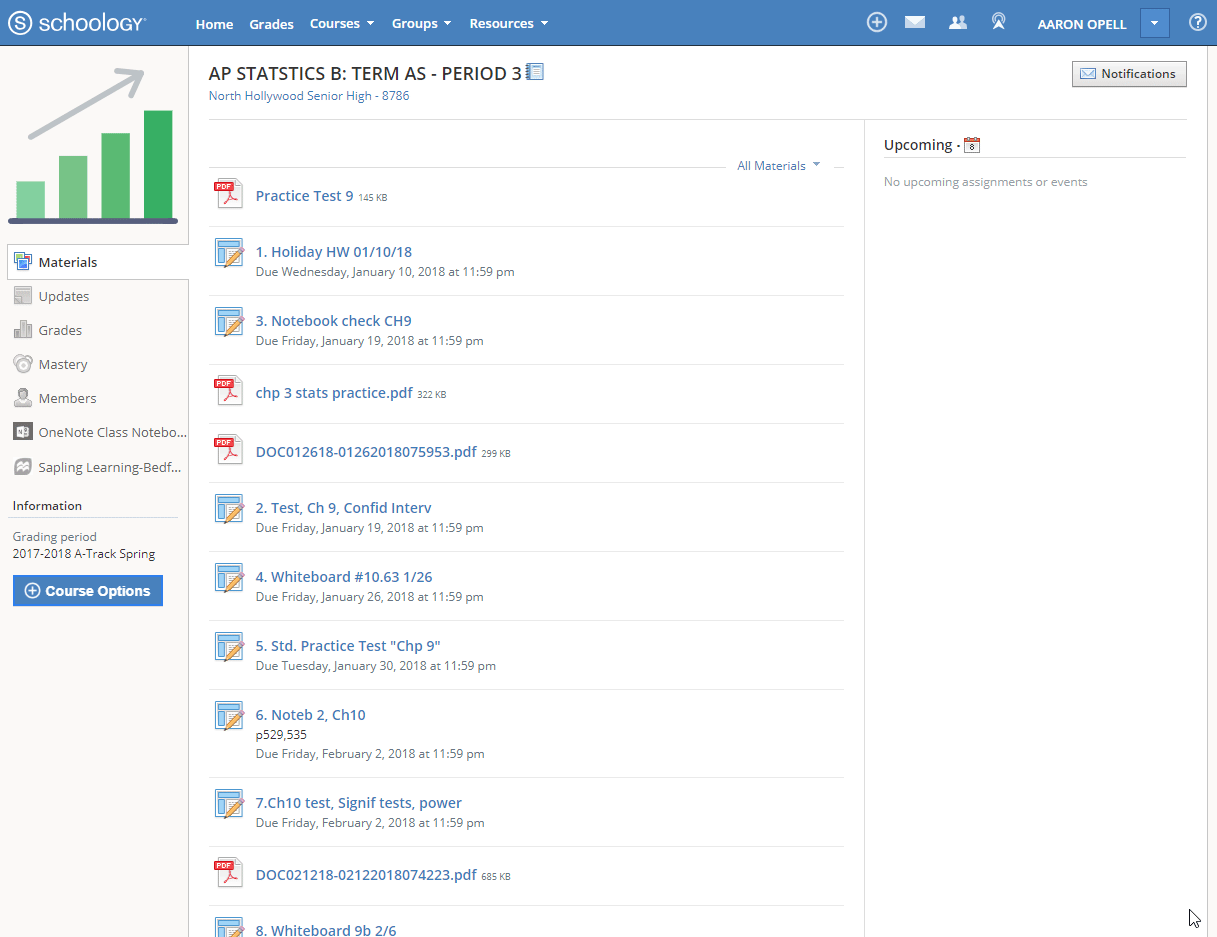Click the Course Options button
1217x937 pixels.
coord(88,591)
